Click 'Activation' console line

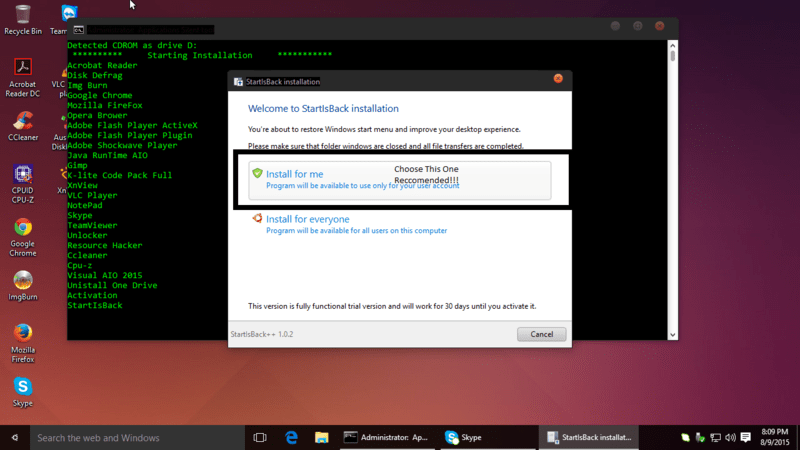click(x=92, y=295)
